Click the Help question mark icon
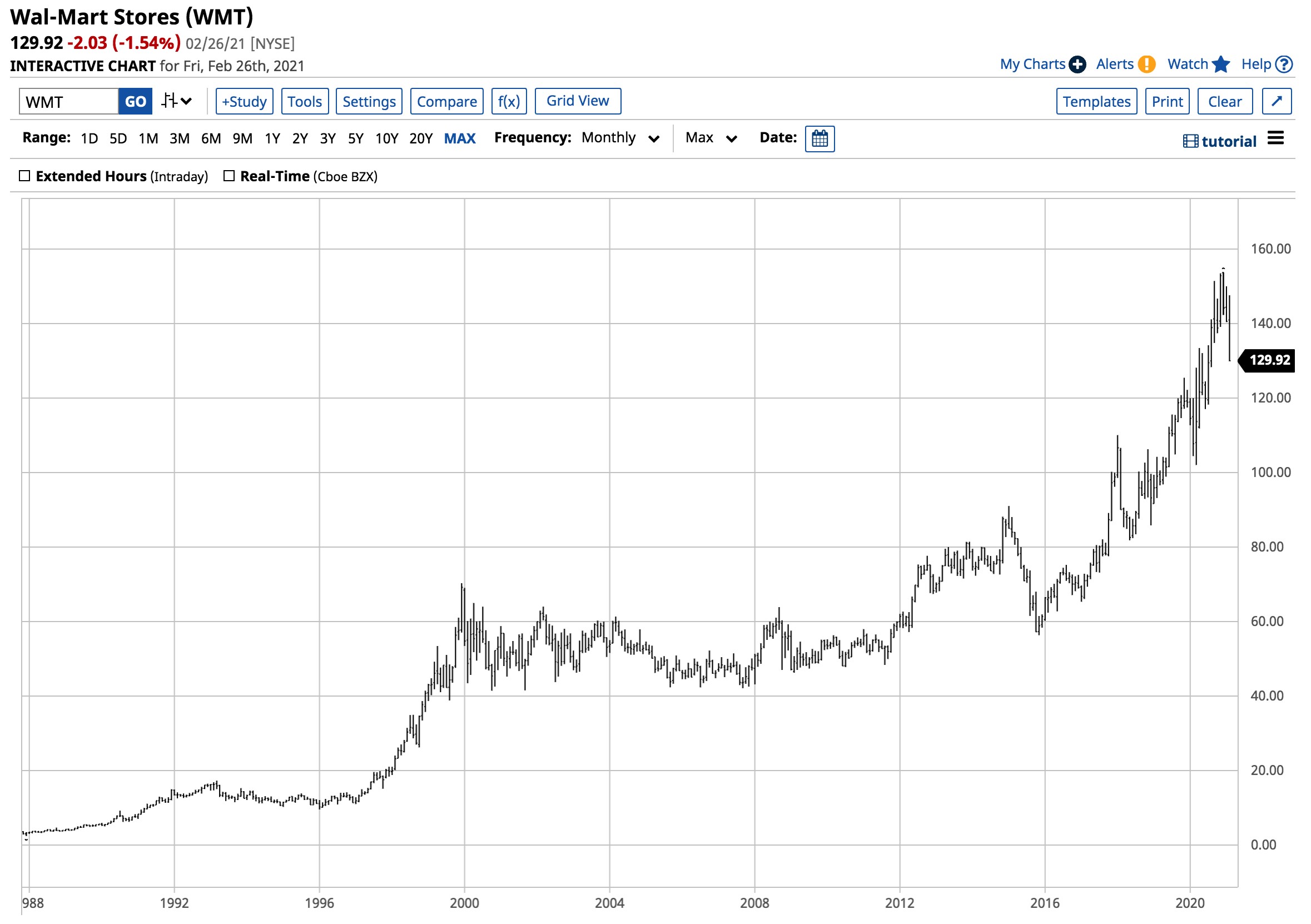Screen dimensions: 1311x924 pyautogui.click(x=1284, y=64)
